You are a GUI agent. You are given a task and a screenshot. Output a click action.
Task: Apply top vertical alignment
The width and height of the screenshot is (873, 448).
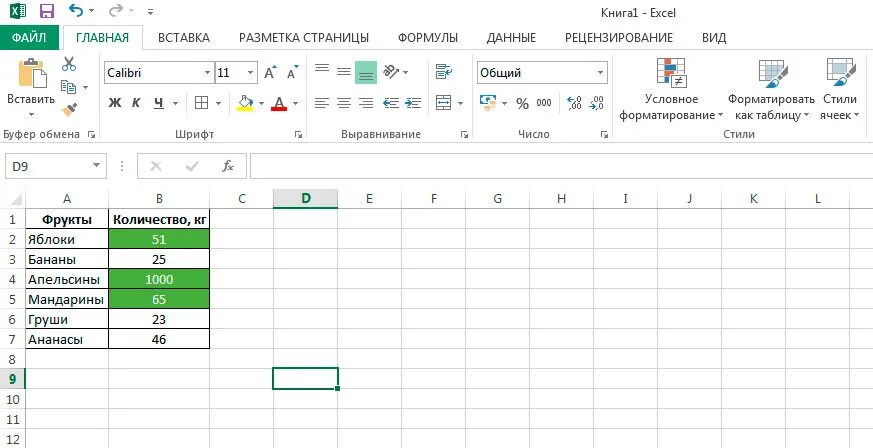322,69
